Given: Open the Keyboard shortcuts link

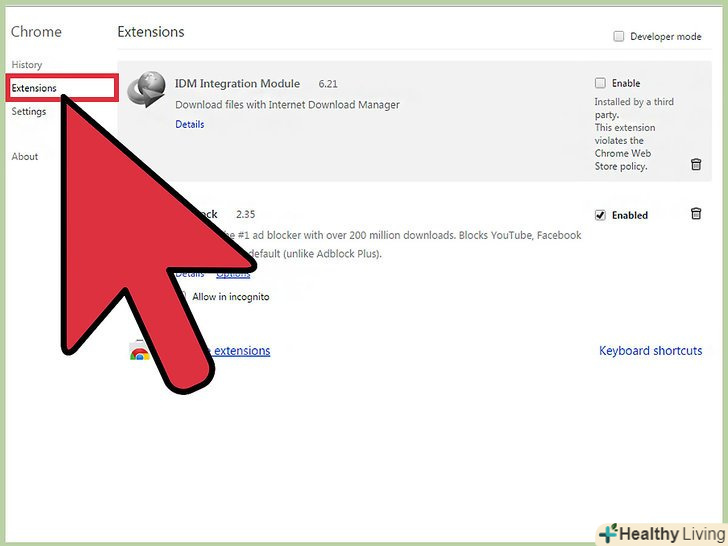Looking at the screenshot, I should click(650, 351).
